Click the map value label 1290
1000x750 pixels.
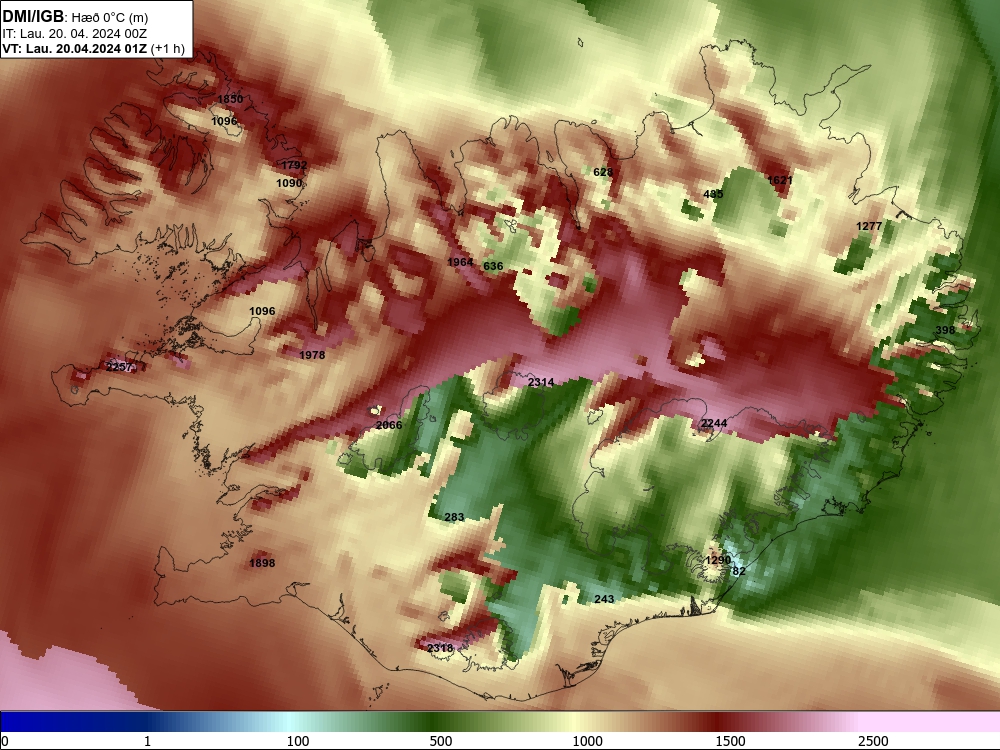point(718,560)
